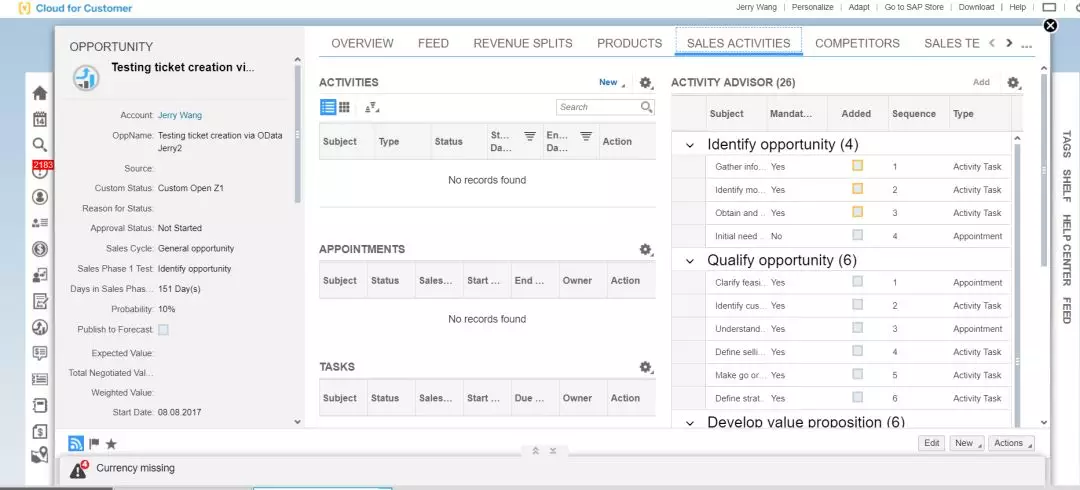Select the Sales Activities tab
Screen dimensions: 1080x490
(x=738, y=43)
